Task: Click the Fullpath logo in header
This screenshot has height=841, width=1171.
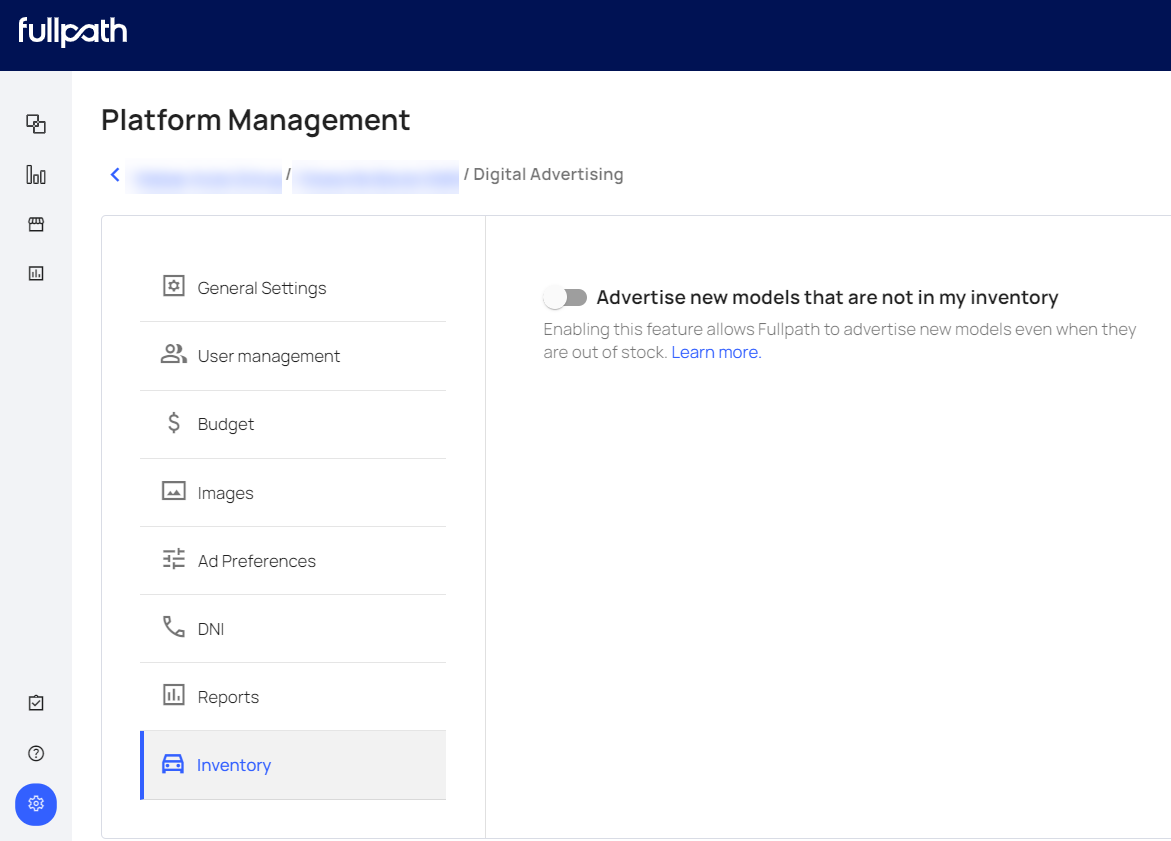Action: point(72,33)
